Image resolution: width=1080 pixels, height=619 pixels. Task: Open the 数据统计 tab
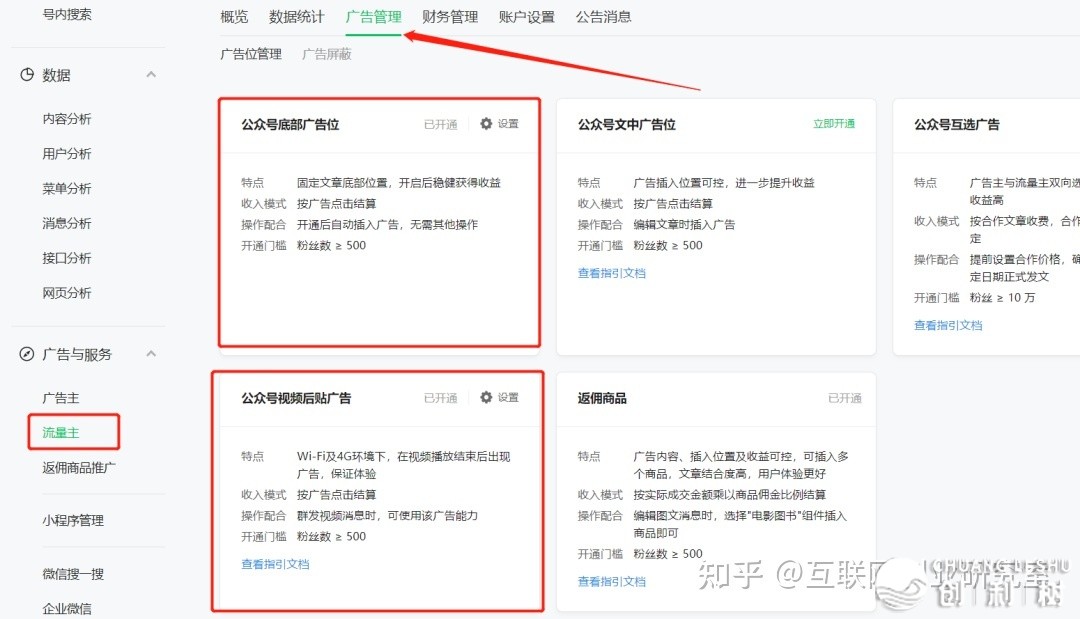pos(296,17)
